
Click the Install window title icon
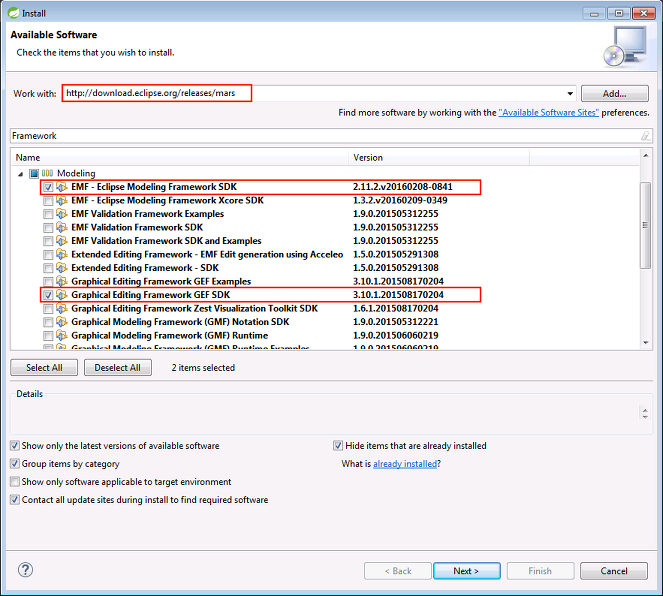[14, 13]
